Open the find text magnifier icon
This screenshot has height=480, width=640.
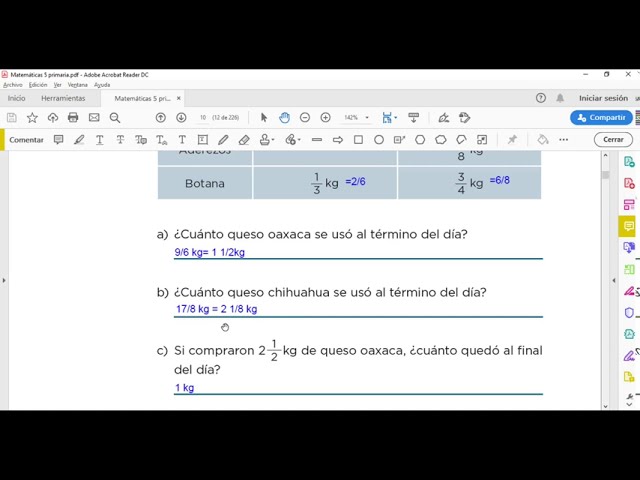click(x=115, y=118)
